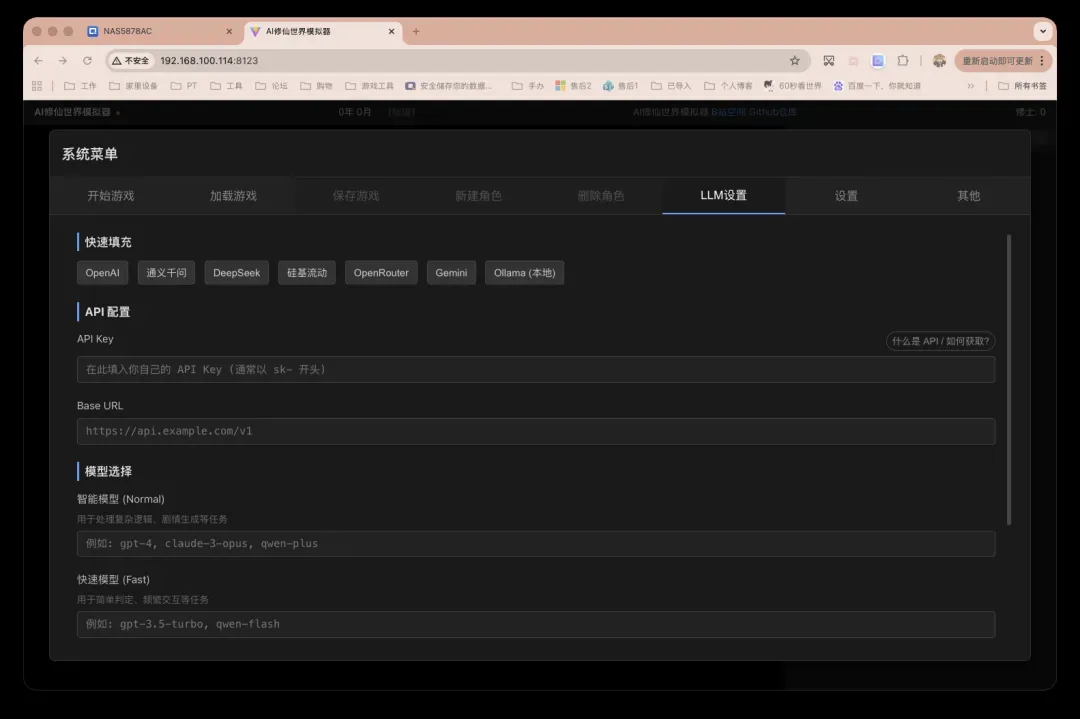
Task: Expand the tab search dropdown arrow
Action: pyautogui.click(x=1043, y=31)
